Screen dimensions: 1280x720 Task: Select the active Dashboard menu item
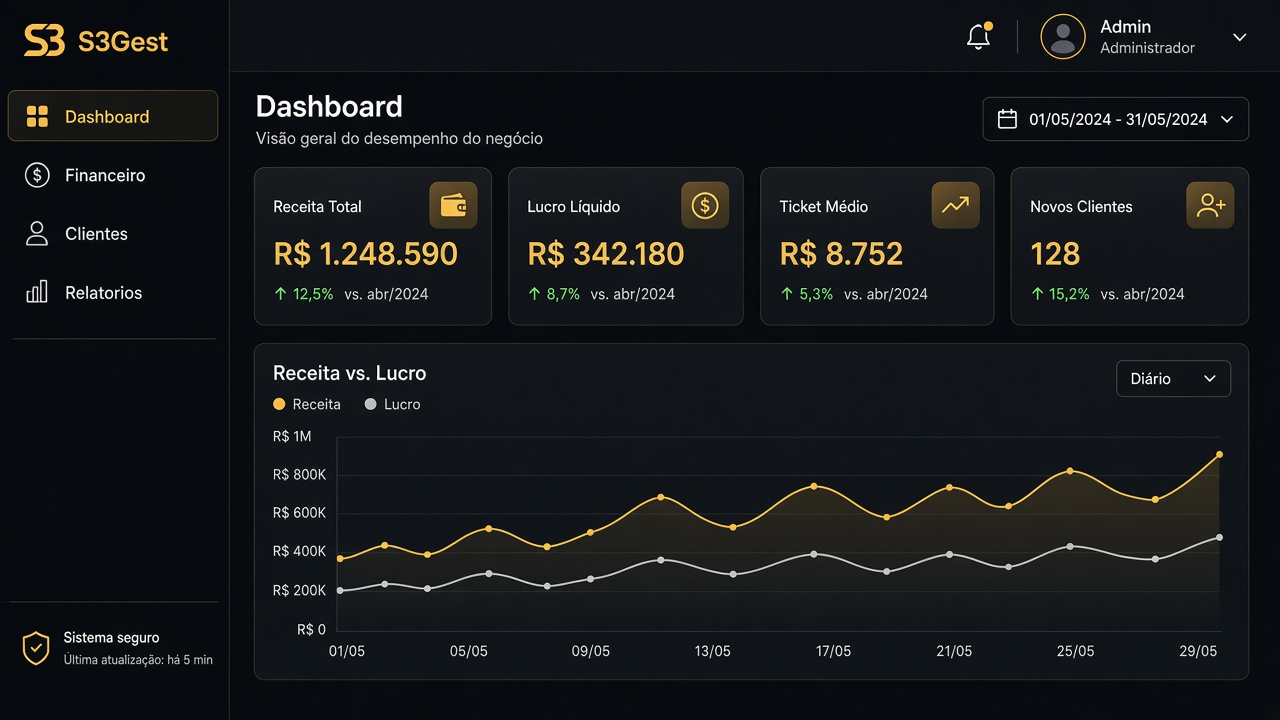(113, 116)
